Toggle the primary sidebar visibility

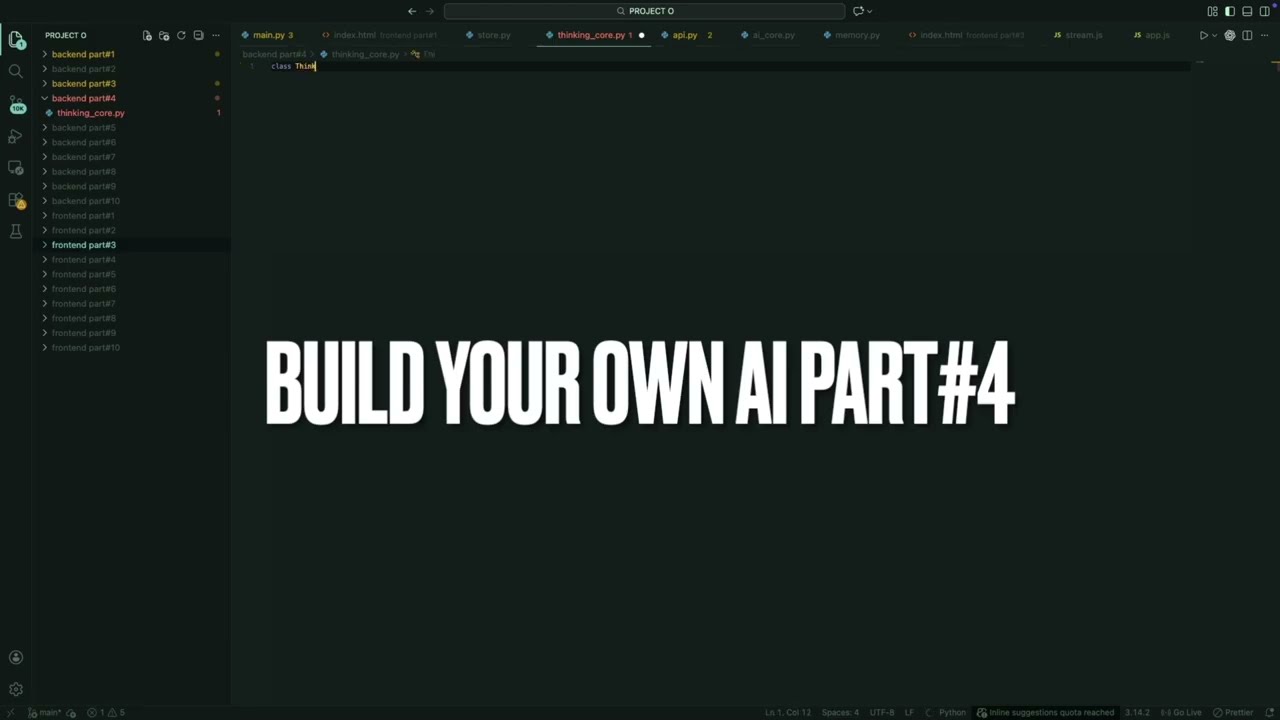[x=1230, y=11]
